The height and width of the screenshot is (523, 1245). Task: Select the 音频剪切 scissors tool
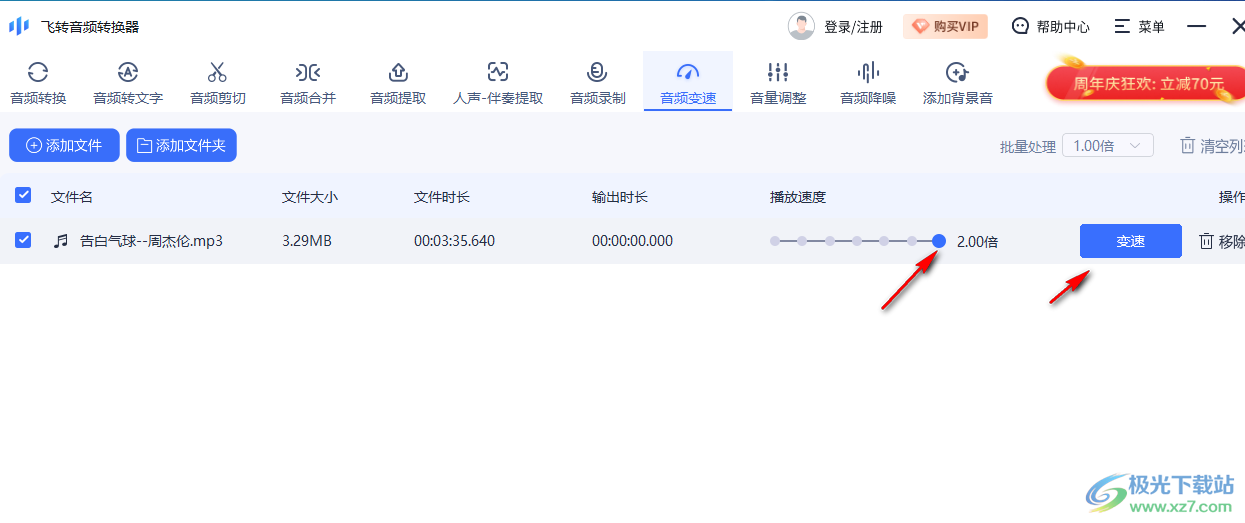coord(218,83)
